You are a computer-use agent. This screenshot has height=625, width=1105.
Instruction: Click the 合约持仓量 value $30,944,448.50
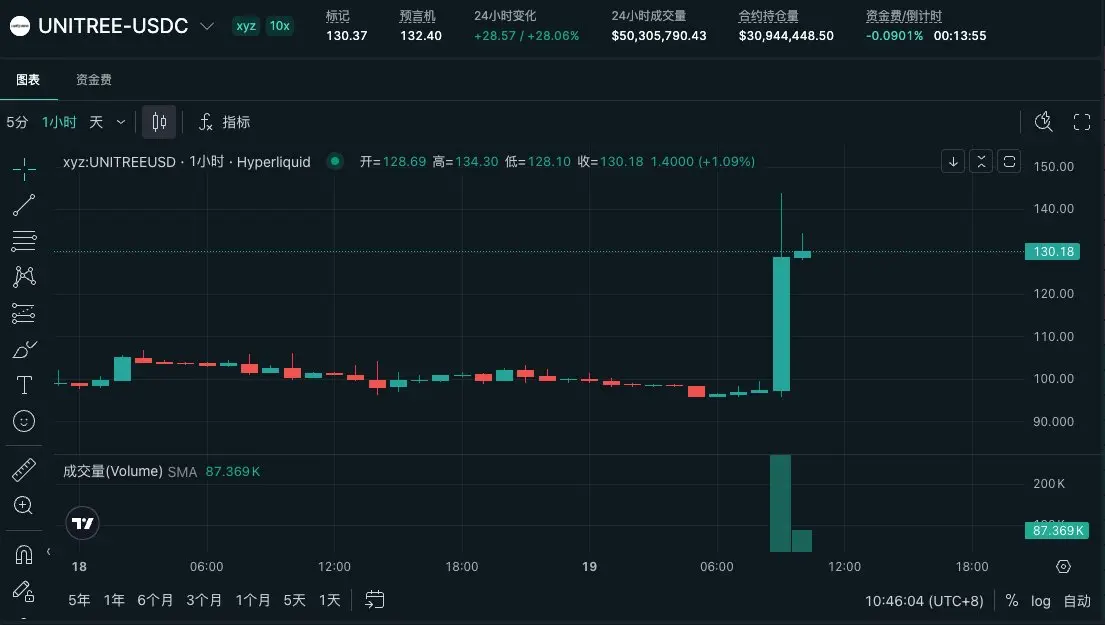pyautogui.click(x=786, y=35)
